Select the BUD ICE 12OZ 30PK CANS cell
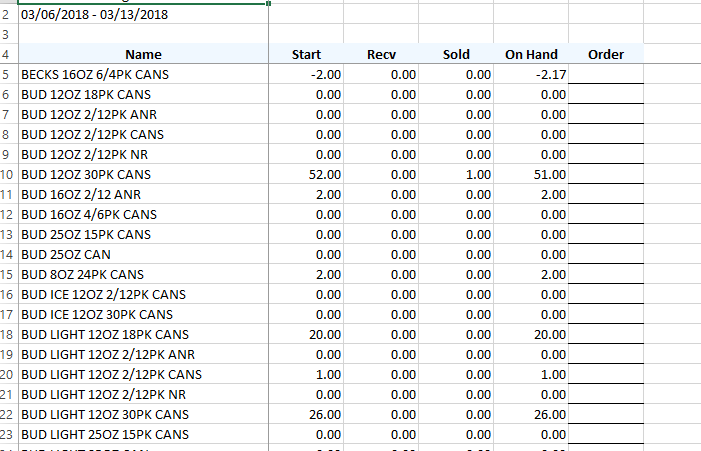701x451 pixels. pyautogui.click(x=144, y=314)
